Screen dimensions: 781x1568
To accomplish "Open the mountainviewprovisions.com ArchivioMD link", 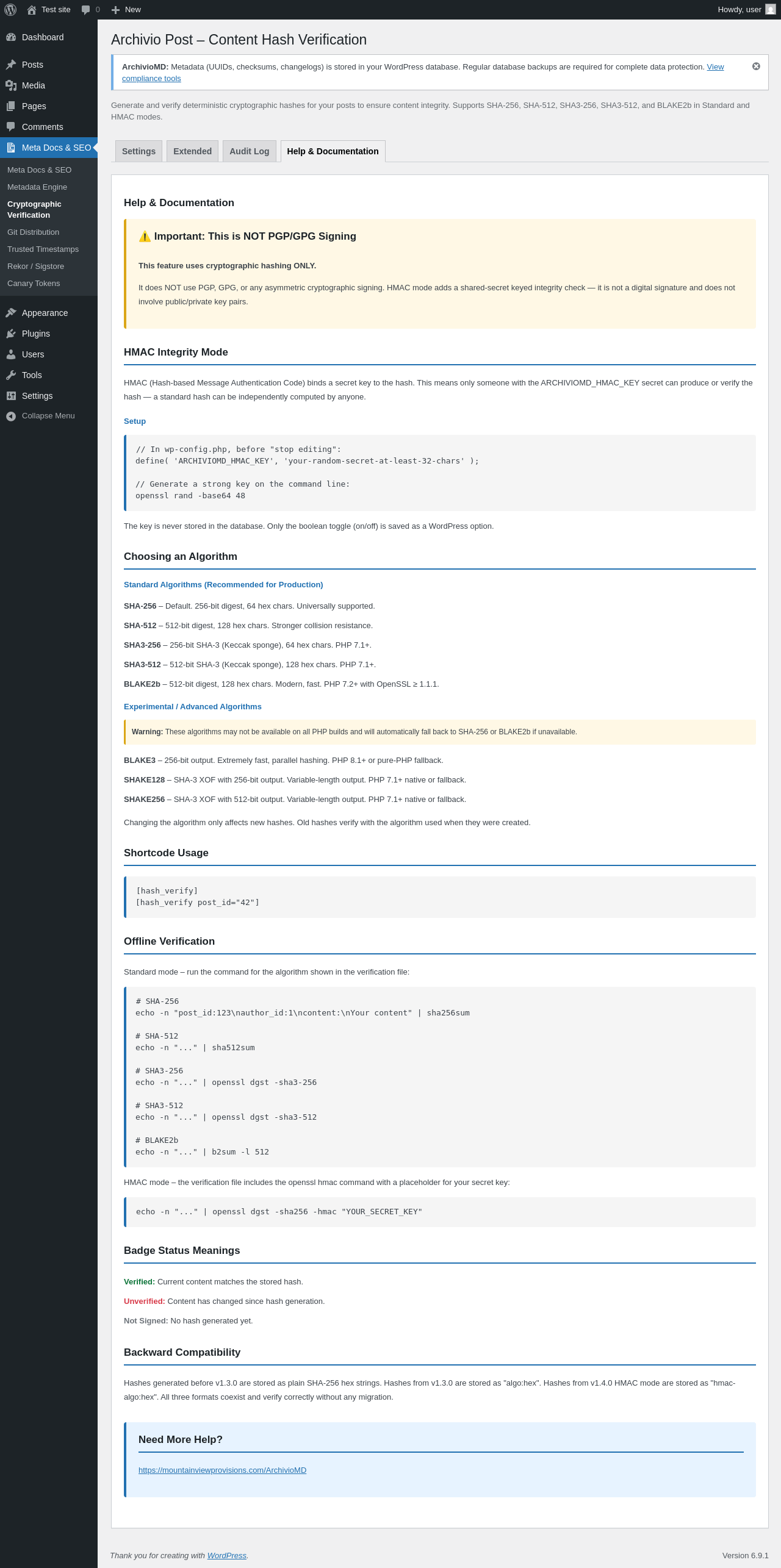I will pos(222,1470).
